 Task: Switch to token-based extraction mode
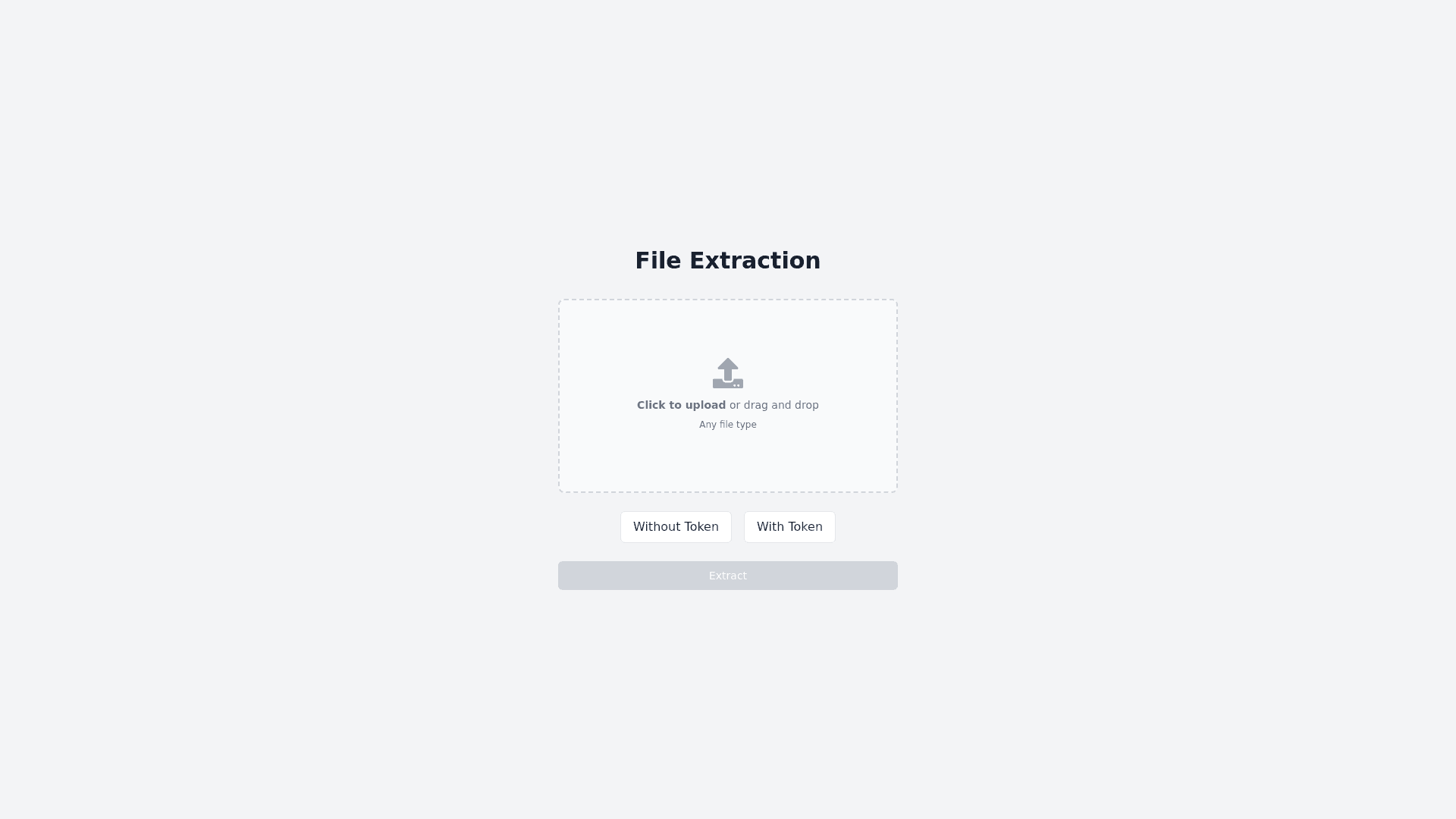click(789, 527)
